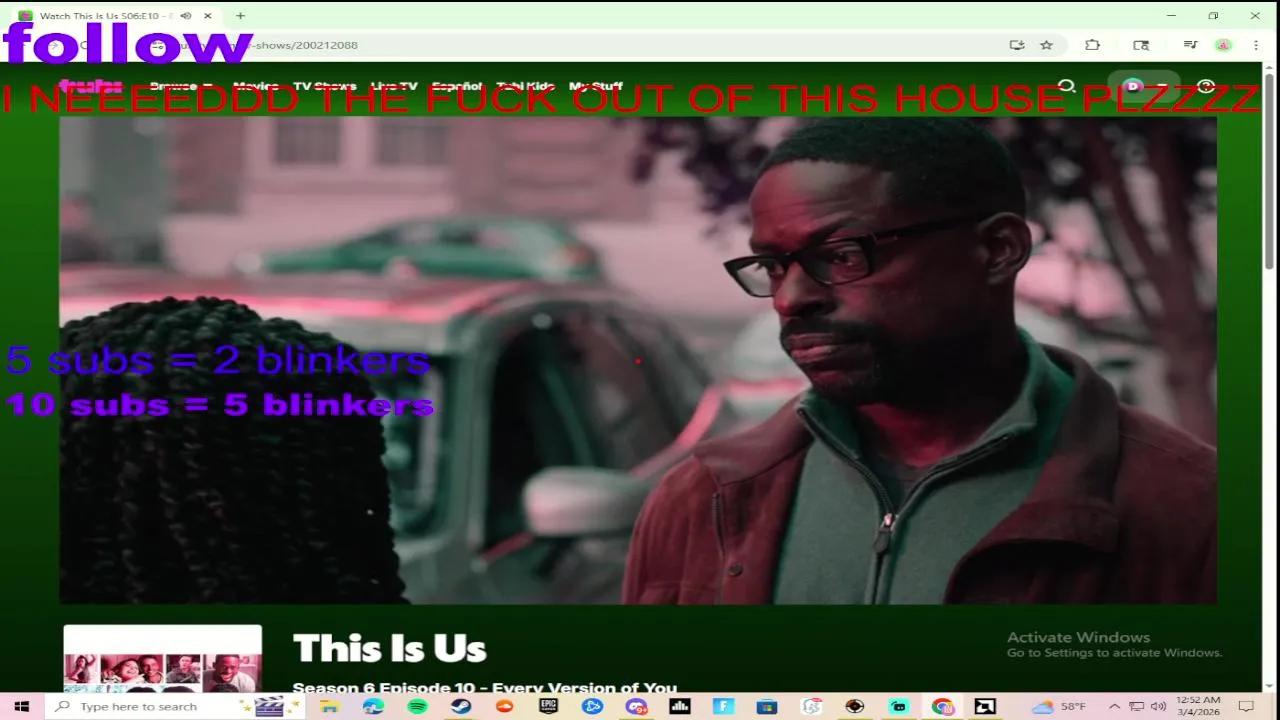The image size is (1280, 720).
Task: Open the help icon in site header
Action: point(1206,87)
